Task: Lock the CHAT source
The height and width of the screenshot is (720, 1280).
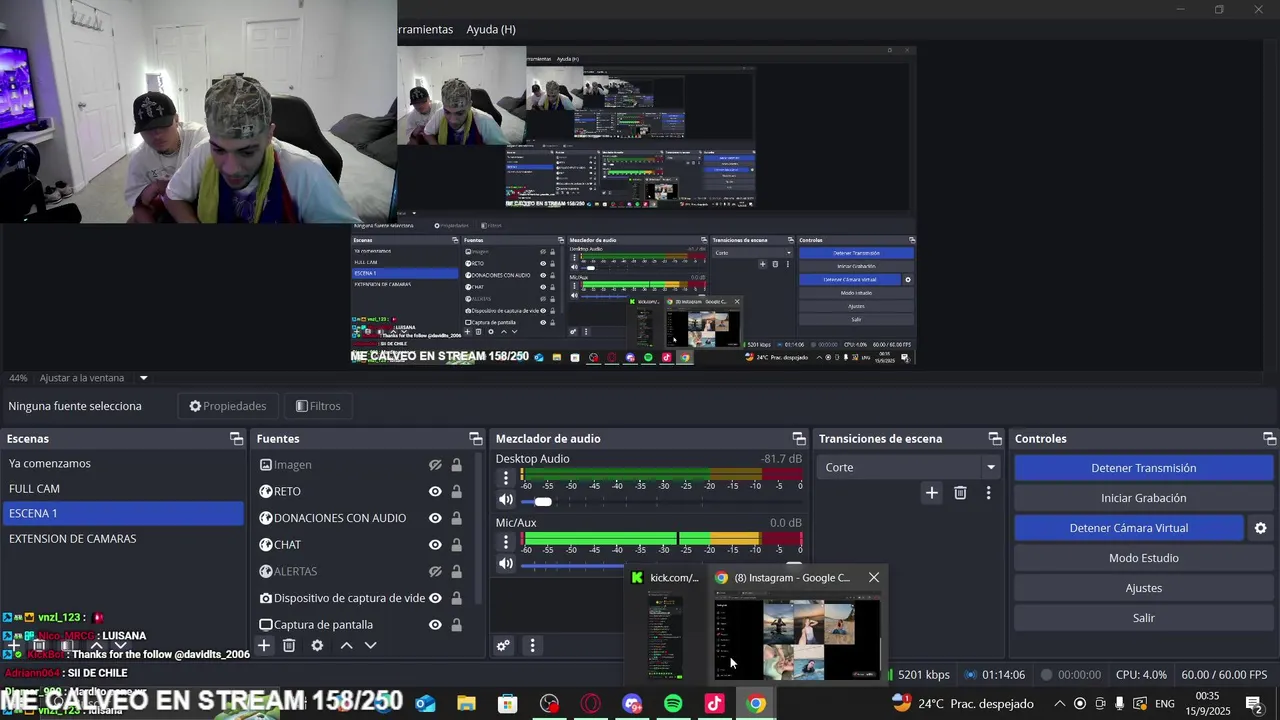Action: (456, 545)
